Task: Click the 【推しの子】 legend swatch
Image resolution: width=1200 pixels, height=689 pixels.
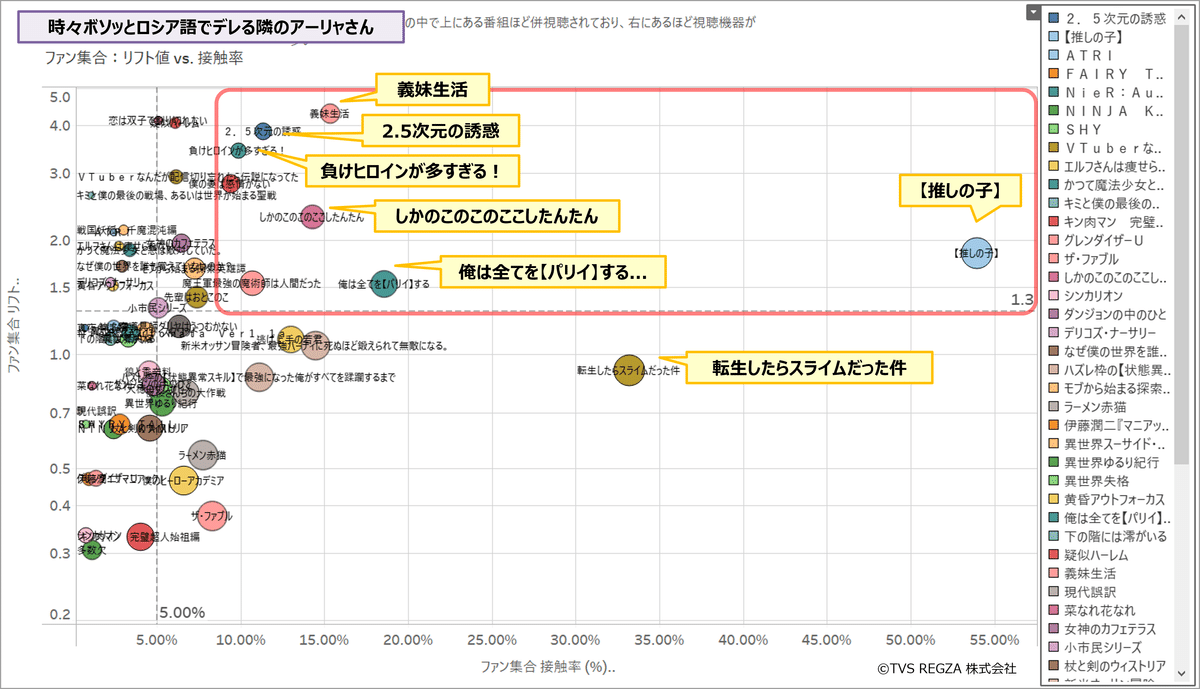Action: [x=1053, y=37]
